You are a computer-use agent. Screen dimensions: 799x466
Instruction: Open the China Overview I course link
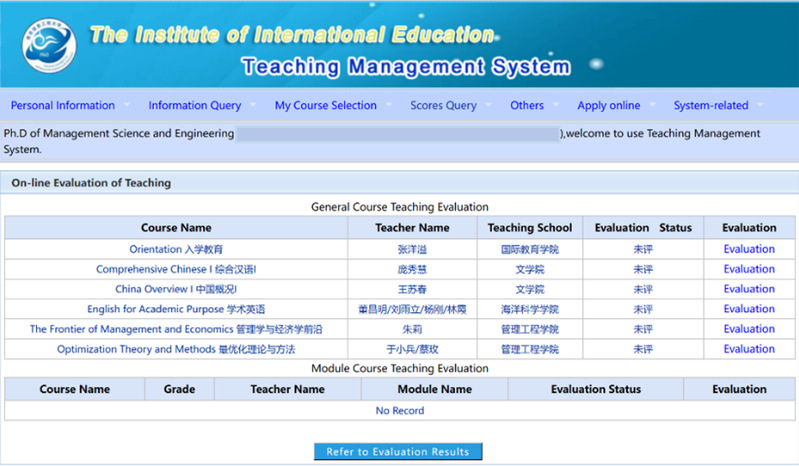tap(176, 290)
